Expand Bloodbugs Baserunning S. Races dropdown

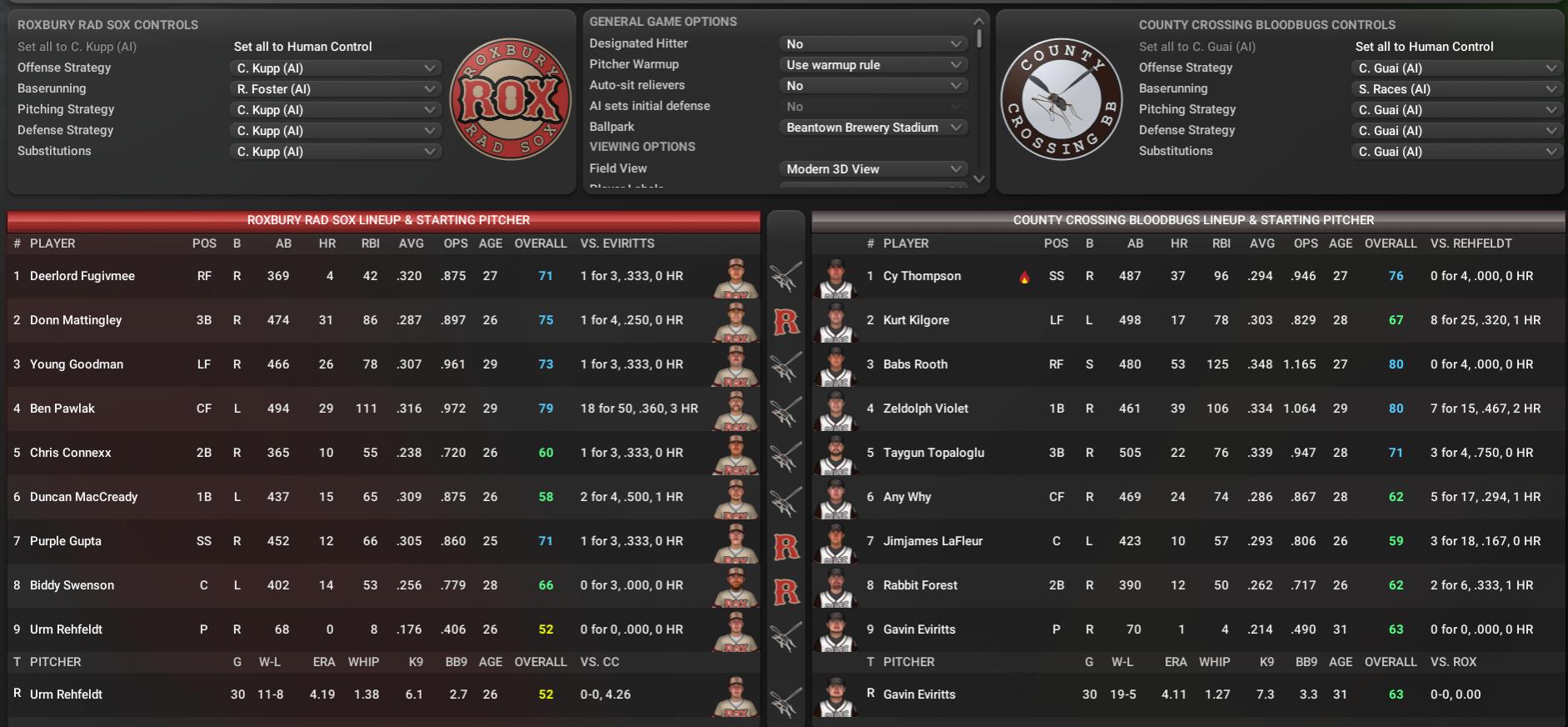click(x=1456, y=89)
